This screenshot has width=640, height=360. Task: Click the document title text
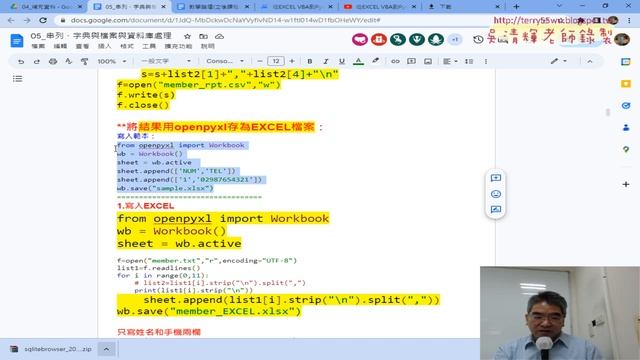(101, 36)
